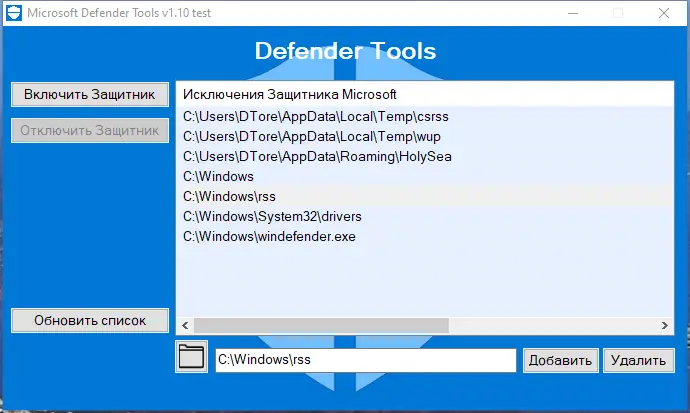This screenshot has height=413, width=690.
Task: Click Удалить to remove the exclusion
Action: [x=639, y=361]
